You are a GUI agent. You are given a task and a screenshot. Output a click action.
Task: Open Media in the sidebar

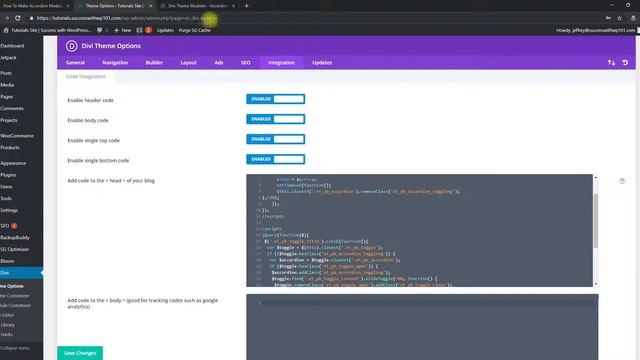pyautogui.click(x=7, y=85)
